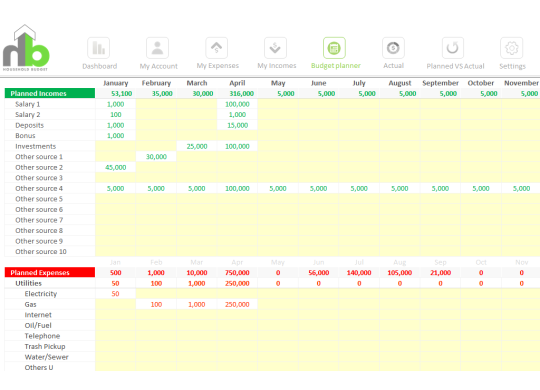
Task: Click the Other source 10 row label
Action: click(41, 252)
